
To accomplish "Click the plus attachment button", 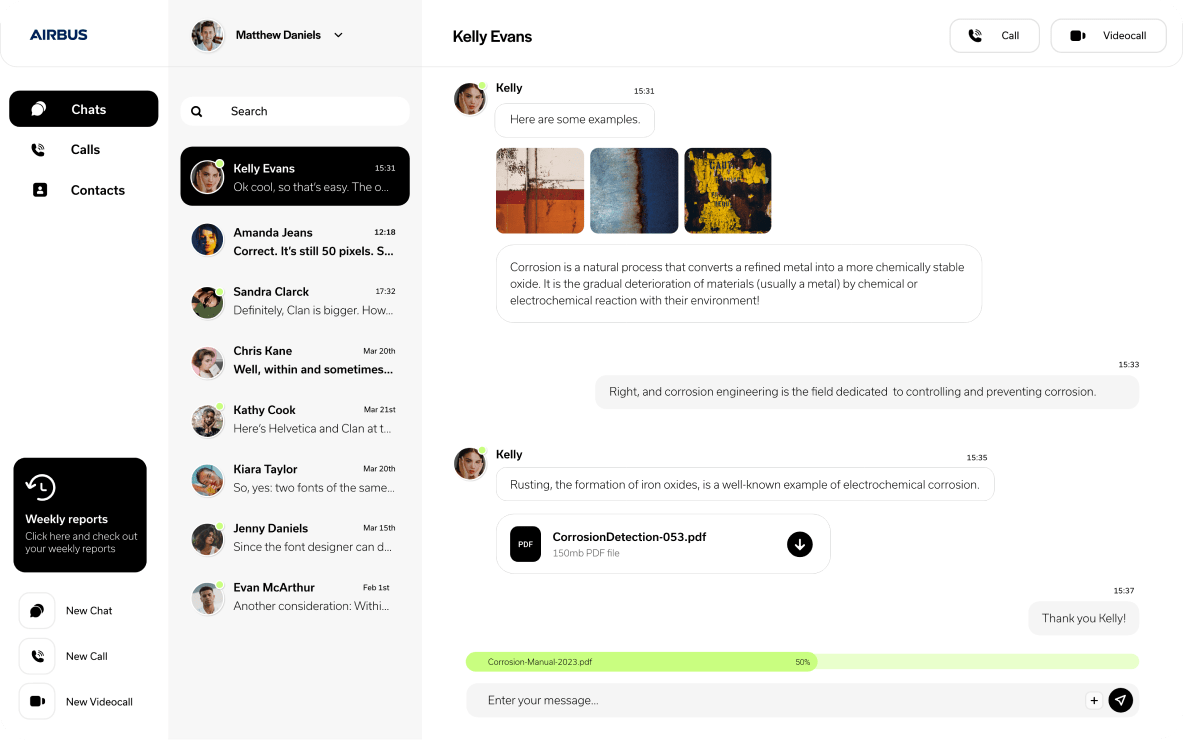I will pyautogui.click(x=1094, y=700).
